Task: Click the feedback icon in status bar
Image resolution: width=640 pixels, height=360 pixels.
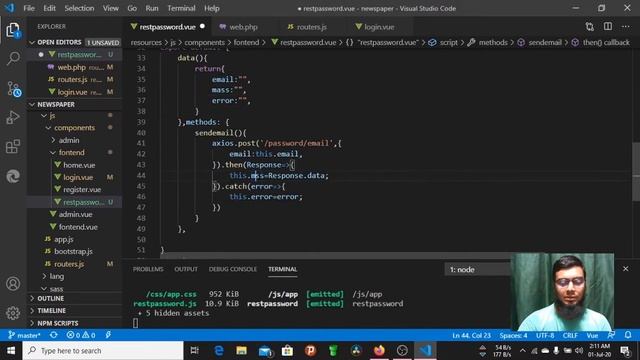Action: point(611,335)
